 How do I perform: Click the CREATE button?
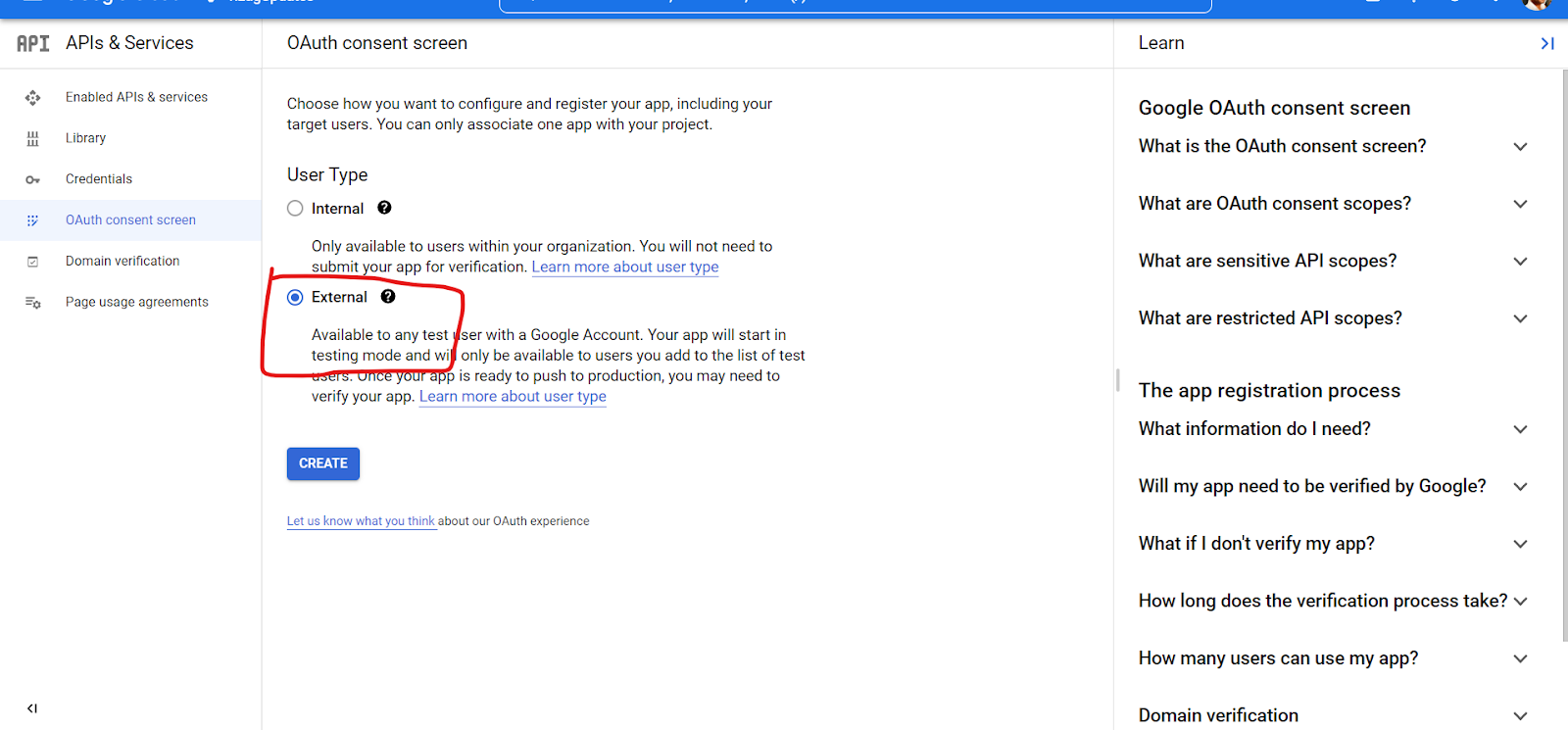click(x=323, y=463)
